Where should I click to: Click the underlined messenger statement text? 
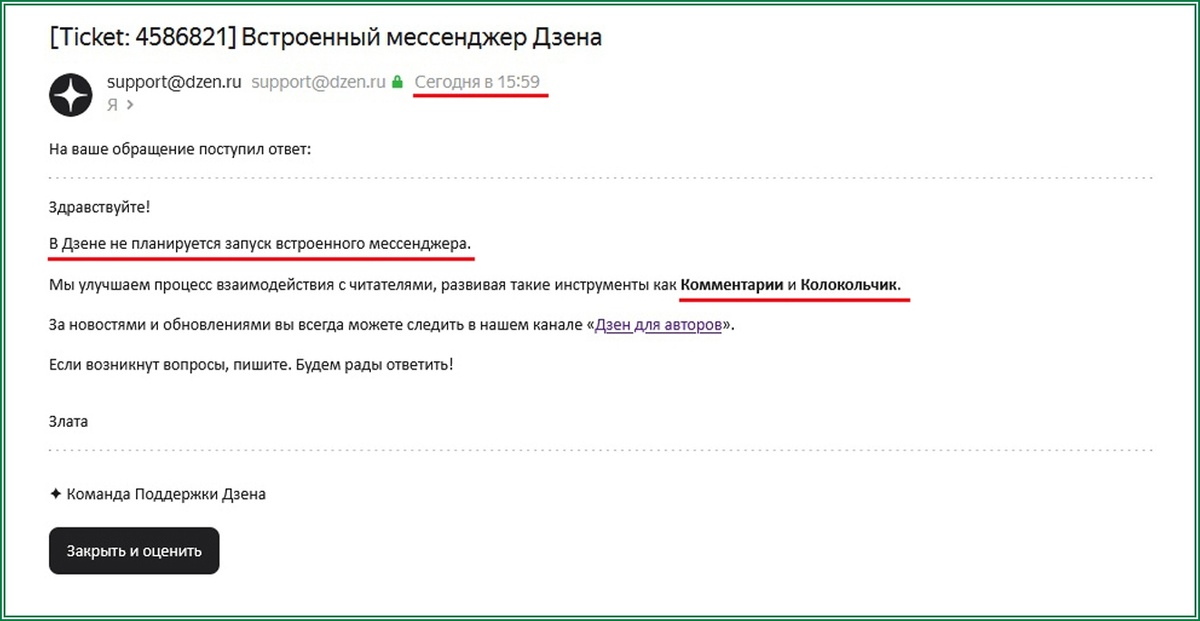tap(260, 243)
